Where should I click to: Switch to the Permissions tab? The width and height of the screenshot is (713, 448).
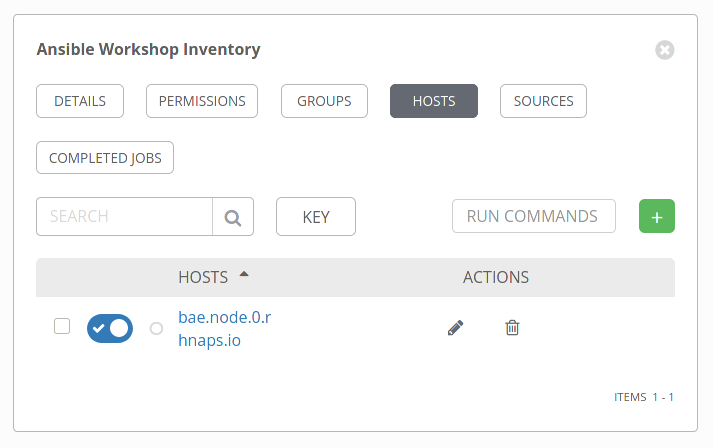pyautogui.click(x=202, y=101)
